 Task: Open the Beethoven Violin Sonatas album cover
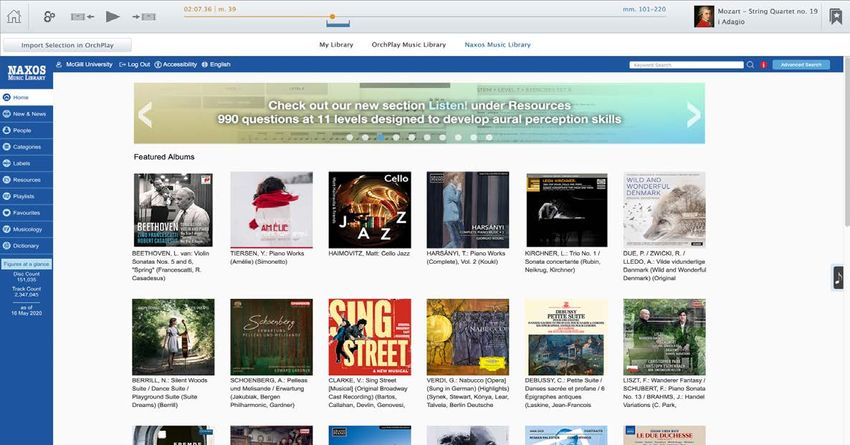pyautogui.click(x=173, y=210)
